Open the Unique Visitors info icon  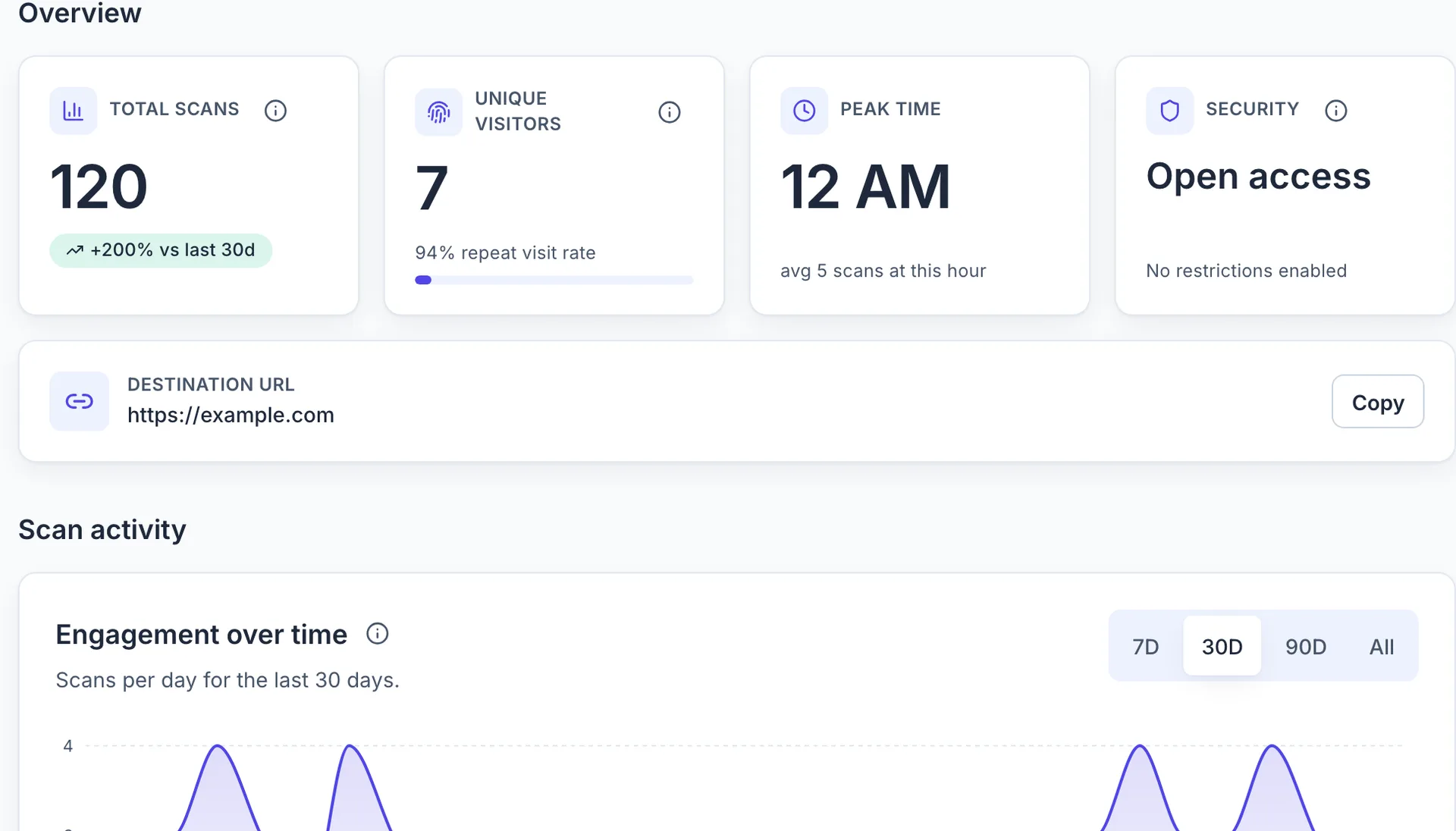669,112
